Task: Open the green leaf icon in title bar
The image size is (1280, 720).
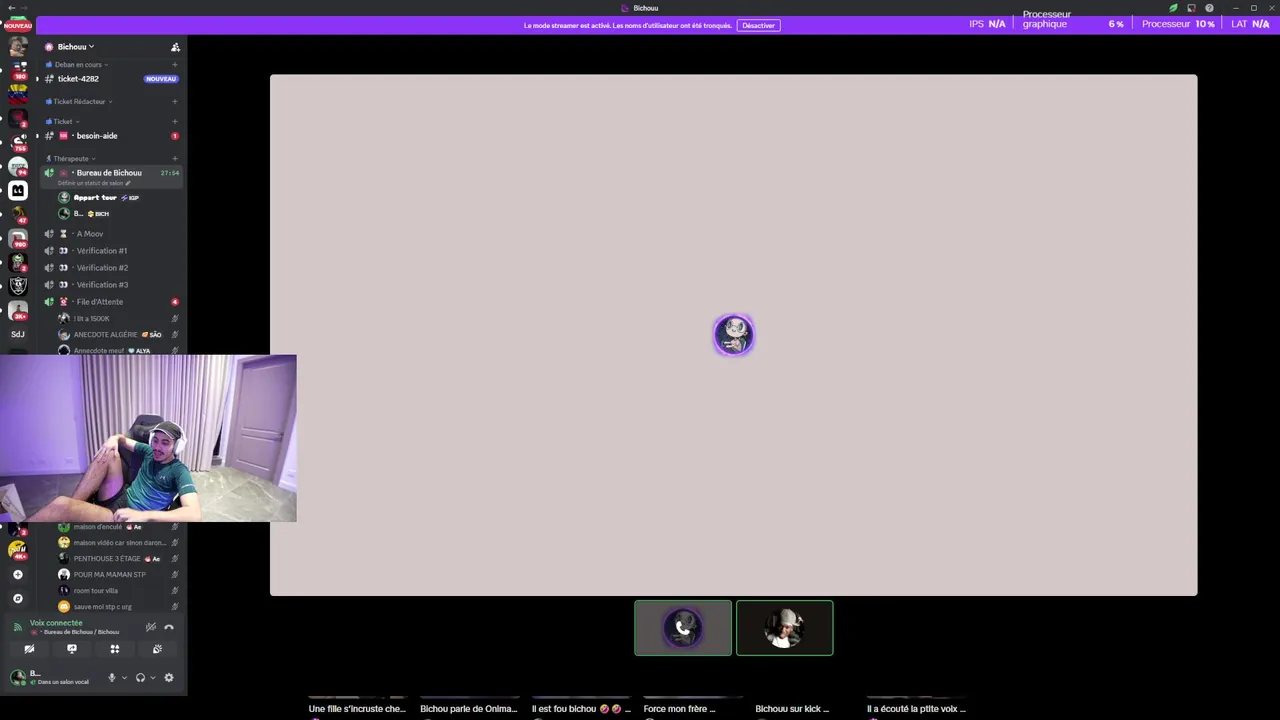Action: click(x=1174, y=8)
